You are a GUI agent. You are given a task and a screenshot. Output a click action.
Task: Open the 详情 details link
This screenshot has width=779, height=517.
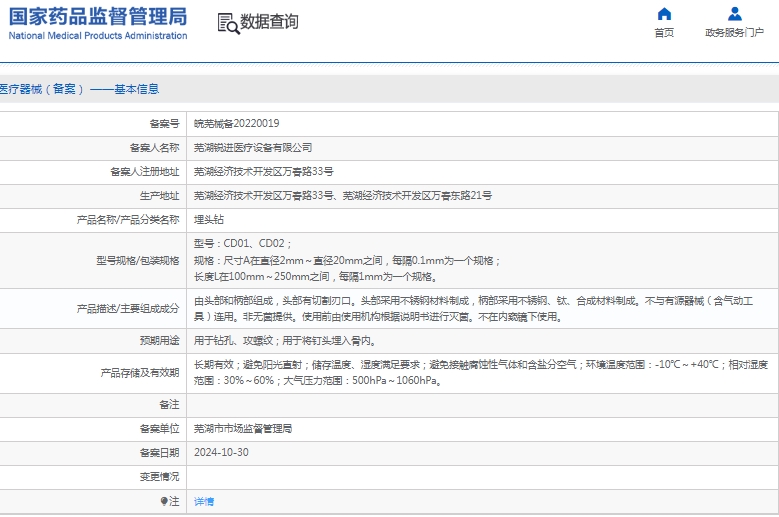(x=204, y=502)
